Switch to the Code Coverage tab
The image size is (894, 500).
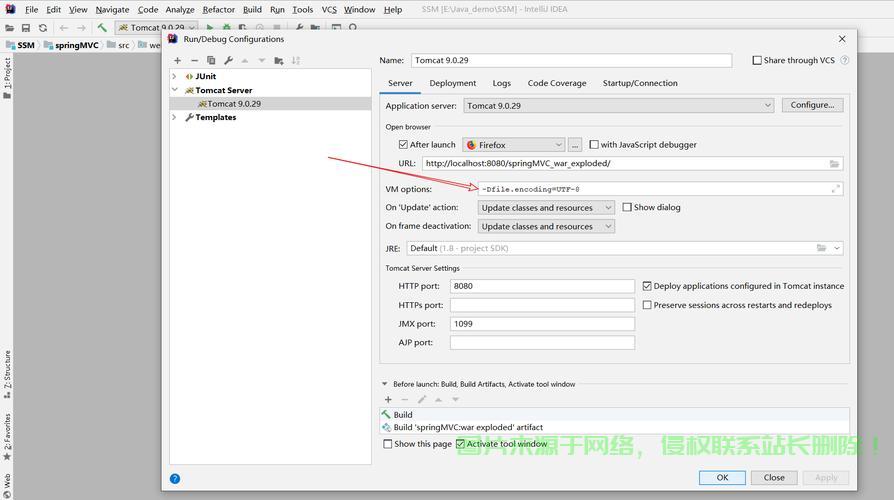coord(557,83)
